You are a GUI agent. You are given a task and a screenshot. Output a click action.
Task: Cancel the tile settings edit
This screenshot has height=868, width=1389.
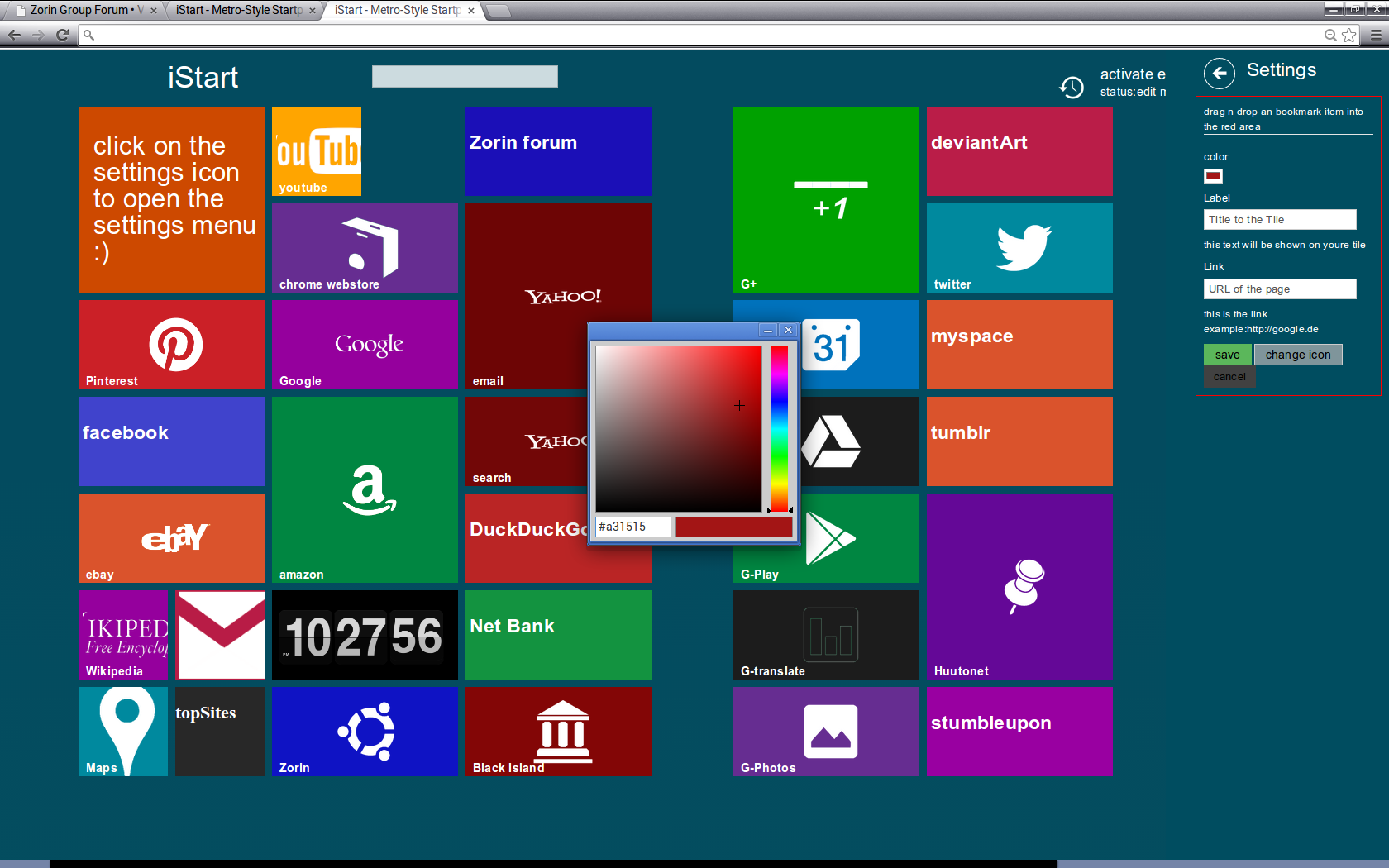pos(1229,377)
